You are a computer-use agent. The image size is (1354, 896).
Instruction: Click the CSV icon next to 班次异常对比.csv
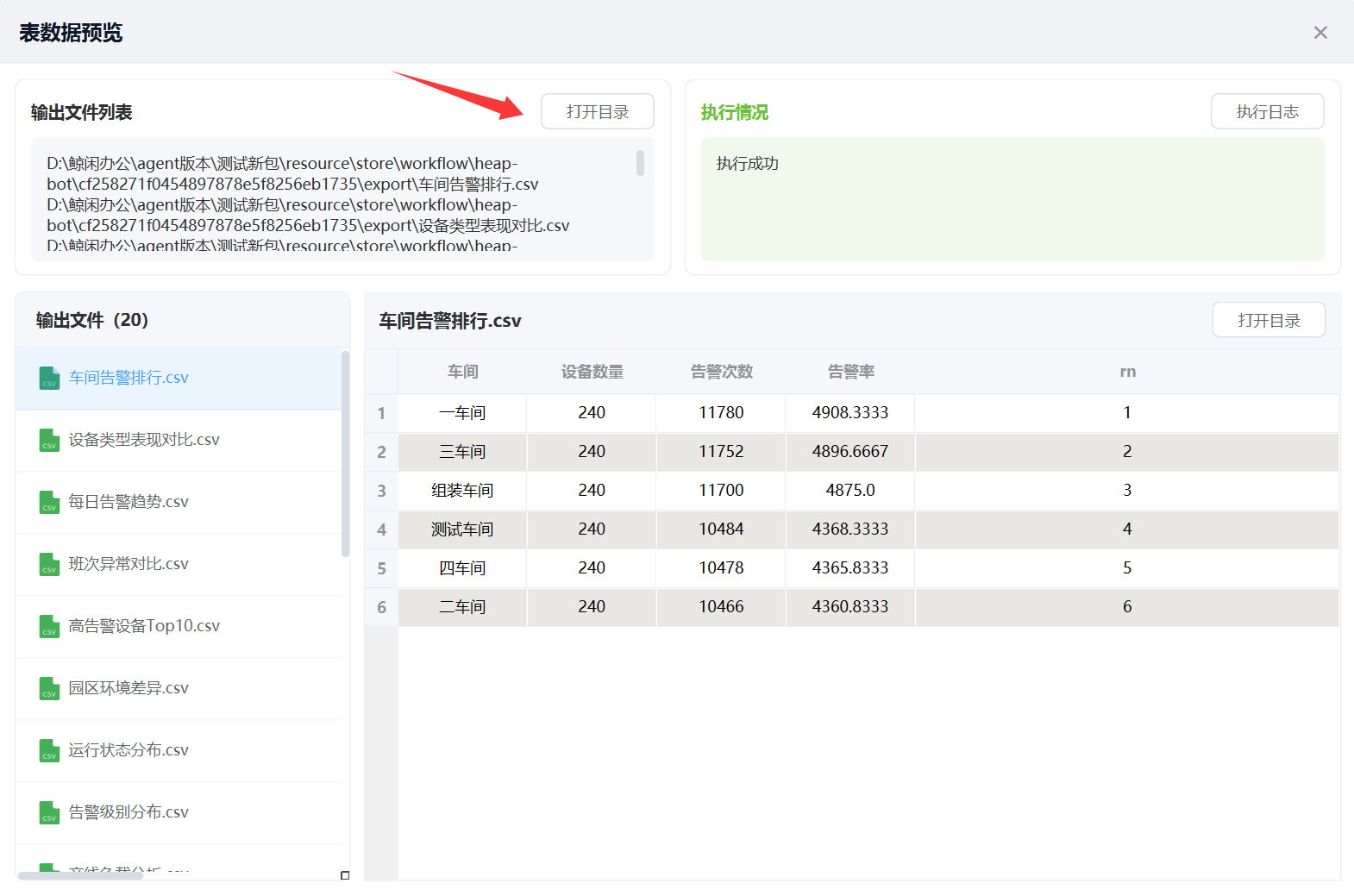[49, 565]
